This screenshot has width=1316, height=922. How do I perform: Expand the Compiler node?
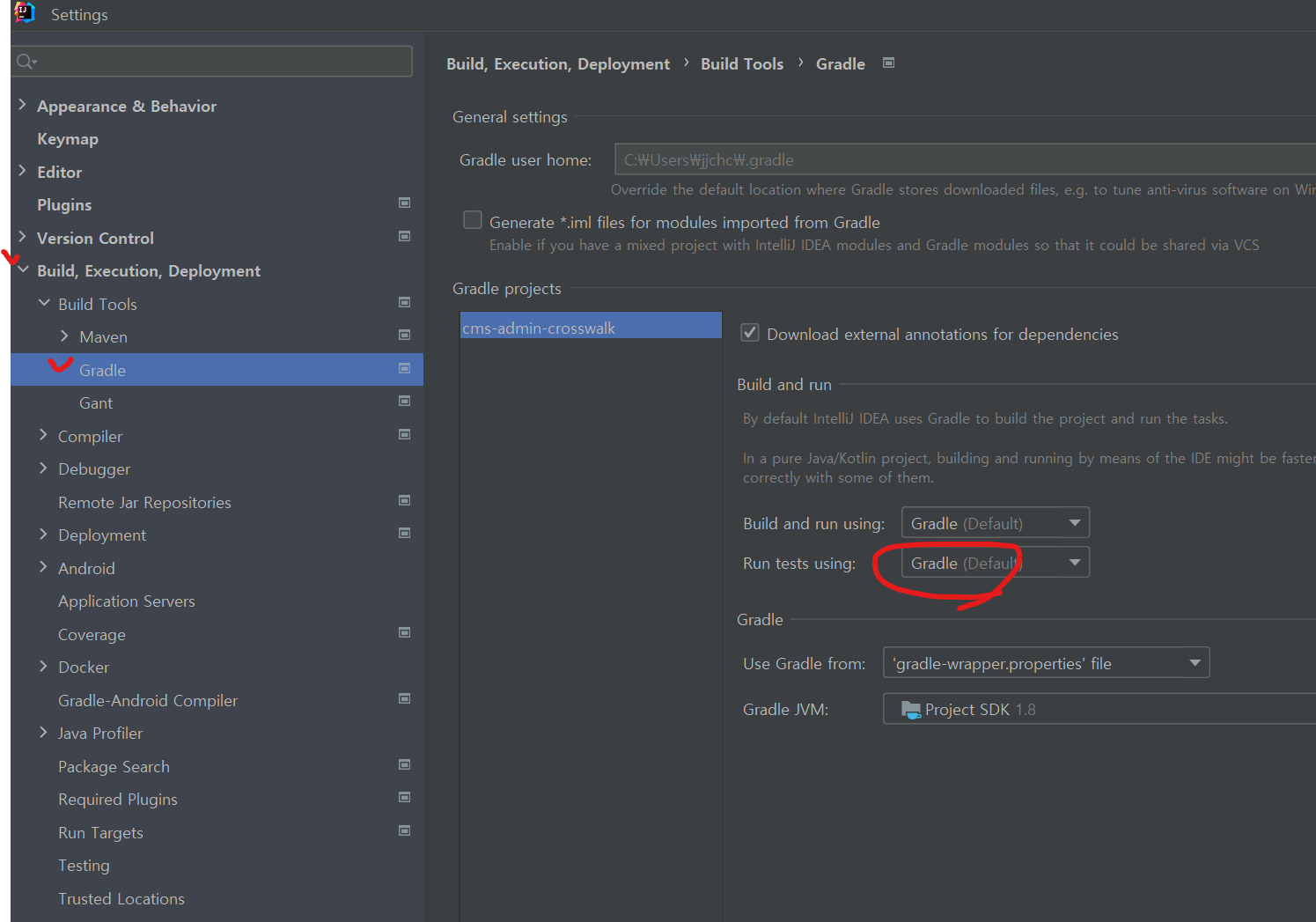(44, 435)
